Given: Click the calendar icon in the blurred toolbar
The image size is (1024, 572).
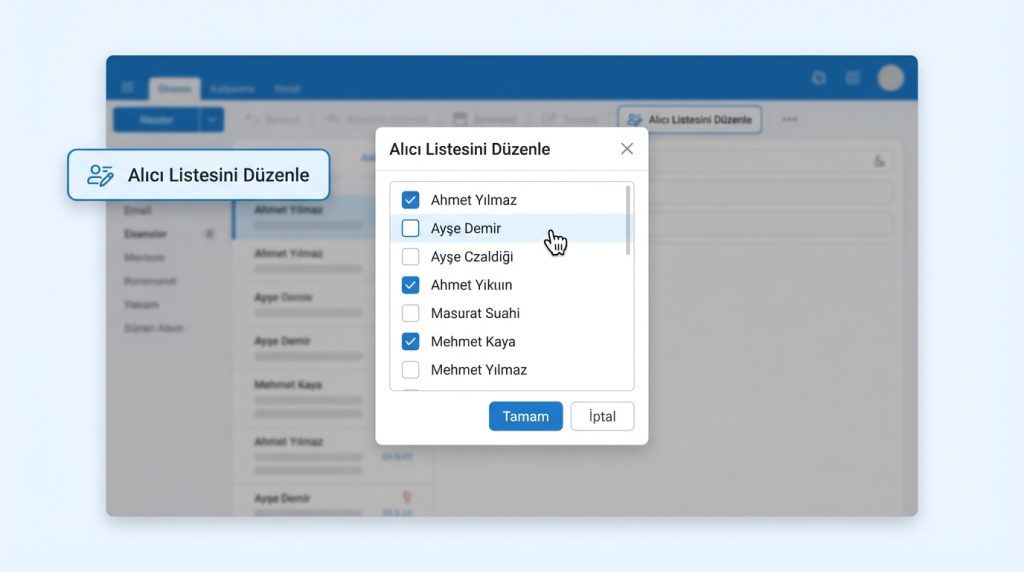Looking at the screenshot, I should (x=460, y=119).
